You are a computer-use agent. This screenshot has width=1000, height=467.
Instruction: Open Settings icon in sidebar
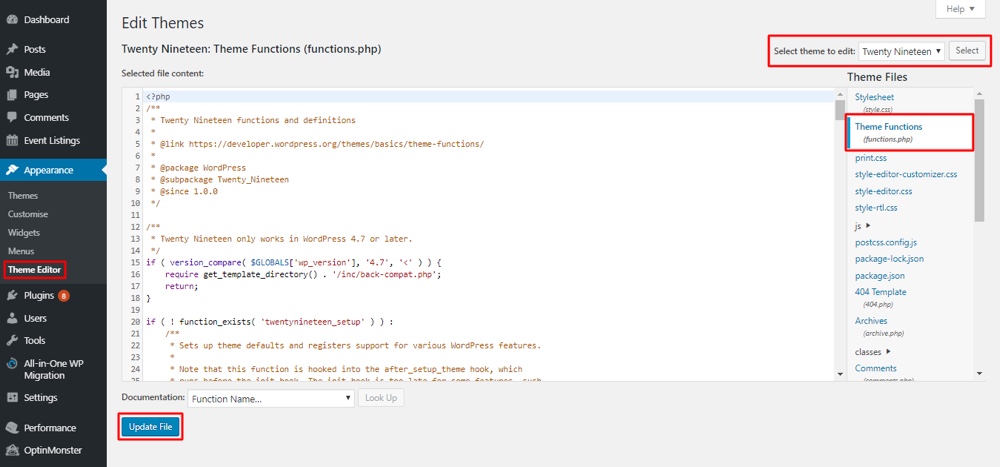click(x=12, y=398)
